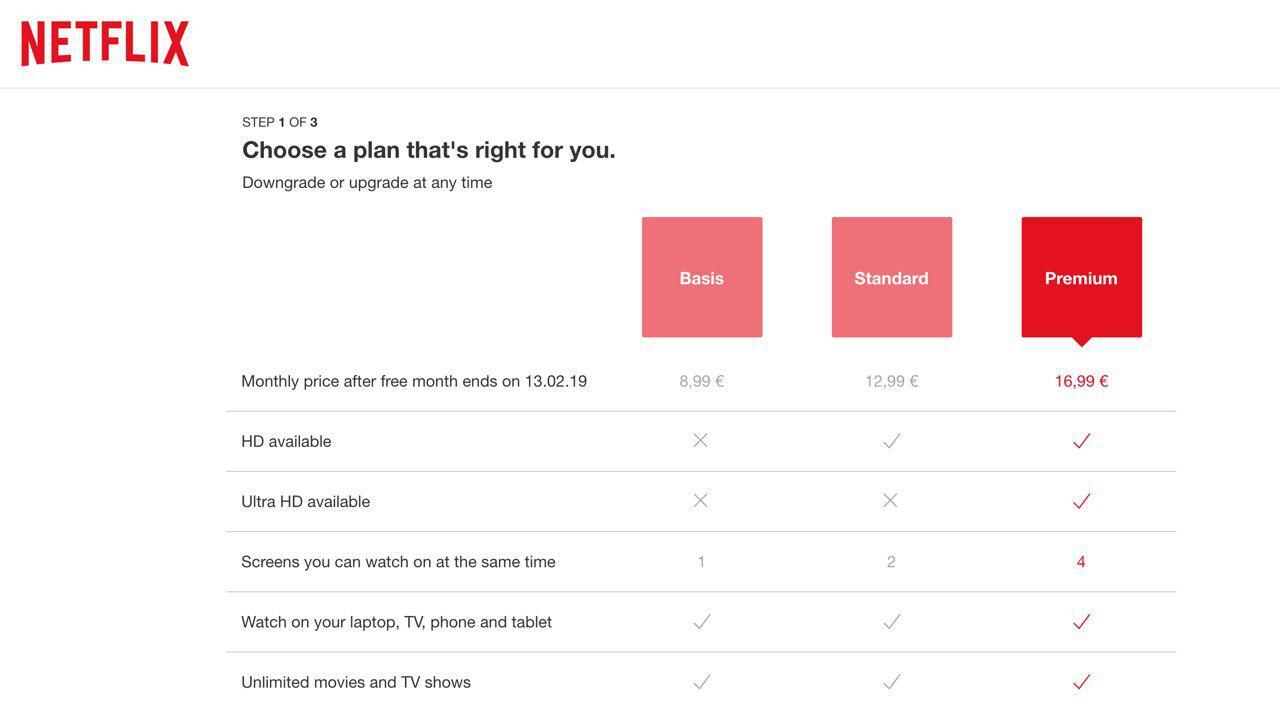1280x709 pixels.
Task: Click red Ultra HD checkmark under Premium
Action: click(1081, 501)
